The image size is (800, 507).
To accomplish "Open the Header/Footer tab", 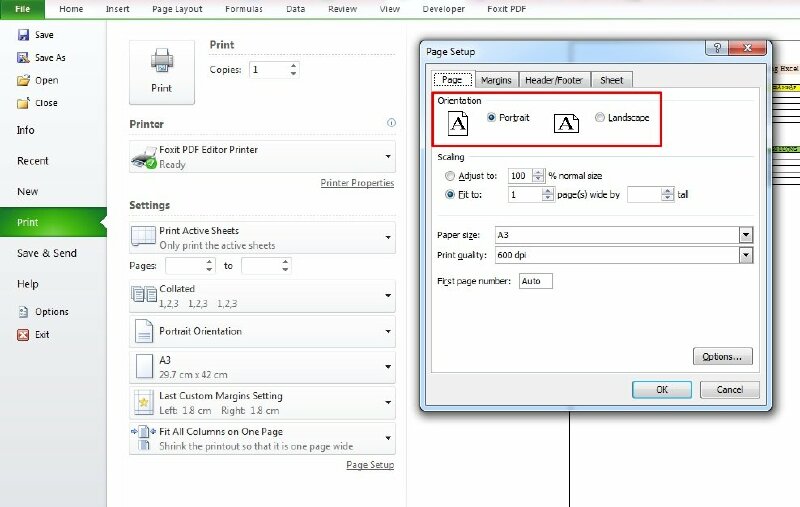I will point(555,80).
